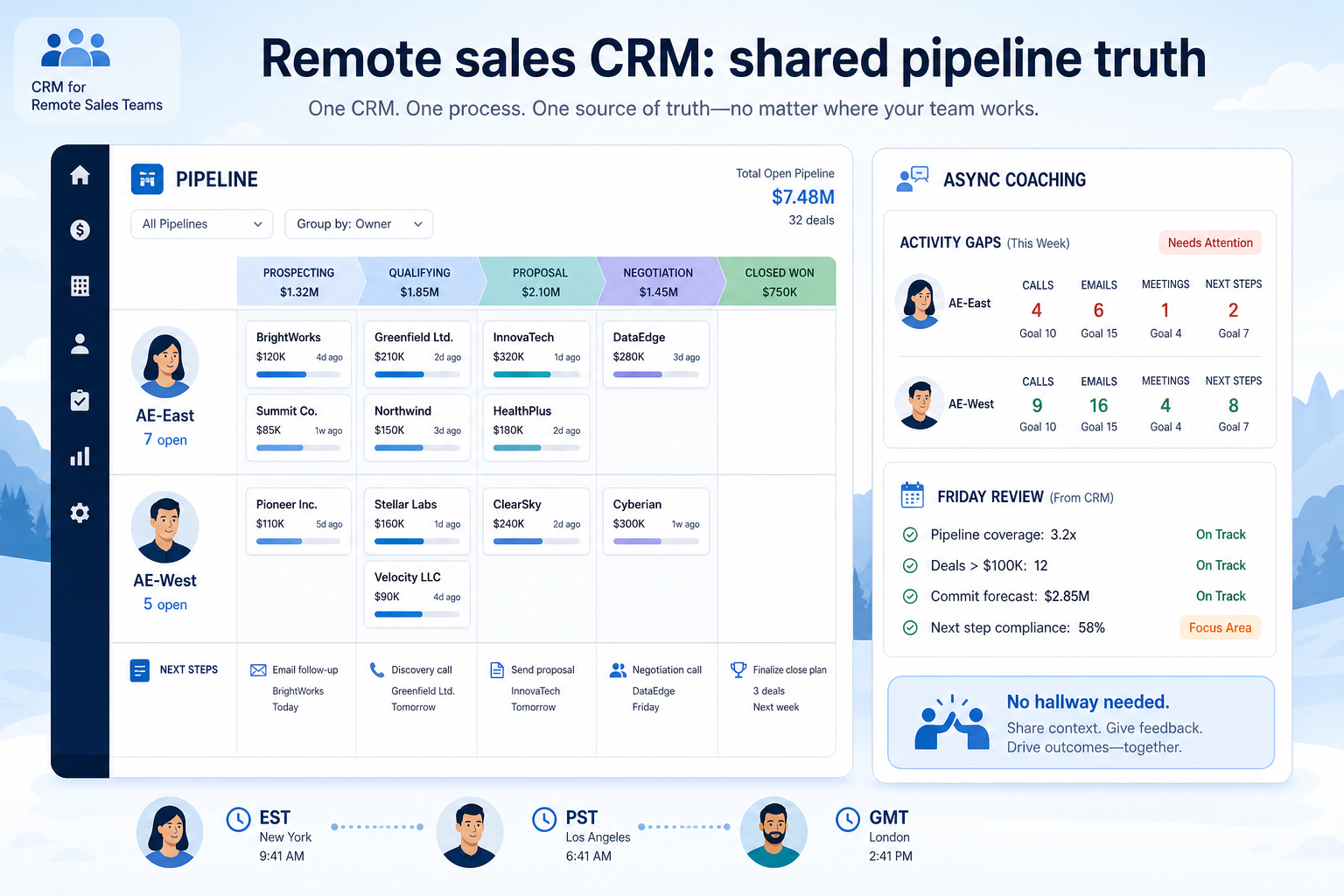Open the bar chart reports icon in sidebar

[x=80, y=457]
